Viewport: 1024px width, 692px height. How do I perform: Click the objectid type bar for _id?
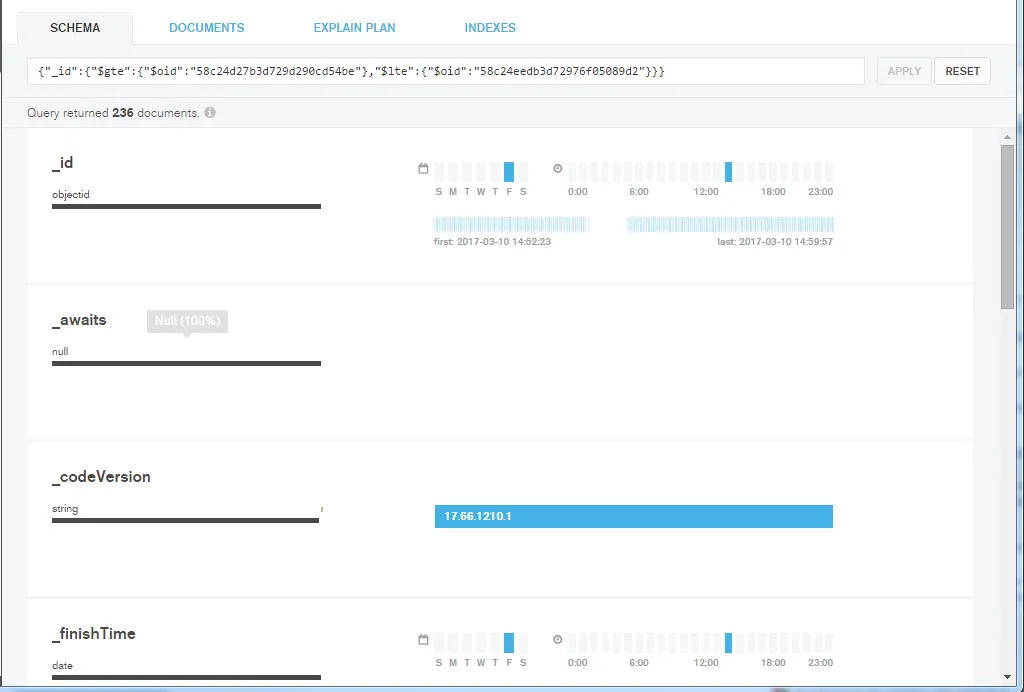click(x=186, y=206)
